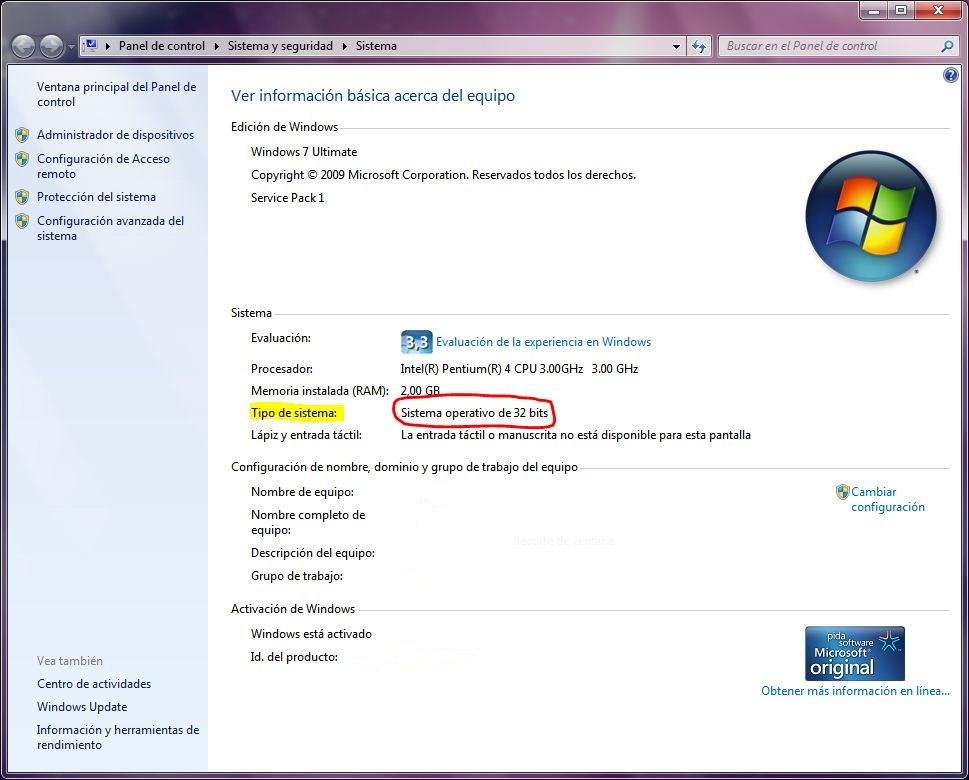Click the shield icon beside Protección del sistema

[22, 197]
